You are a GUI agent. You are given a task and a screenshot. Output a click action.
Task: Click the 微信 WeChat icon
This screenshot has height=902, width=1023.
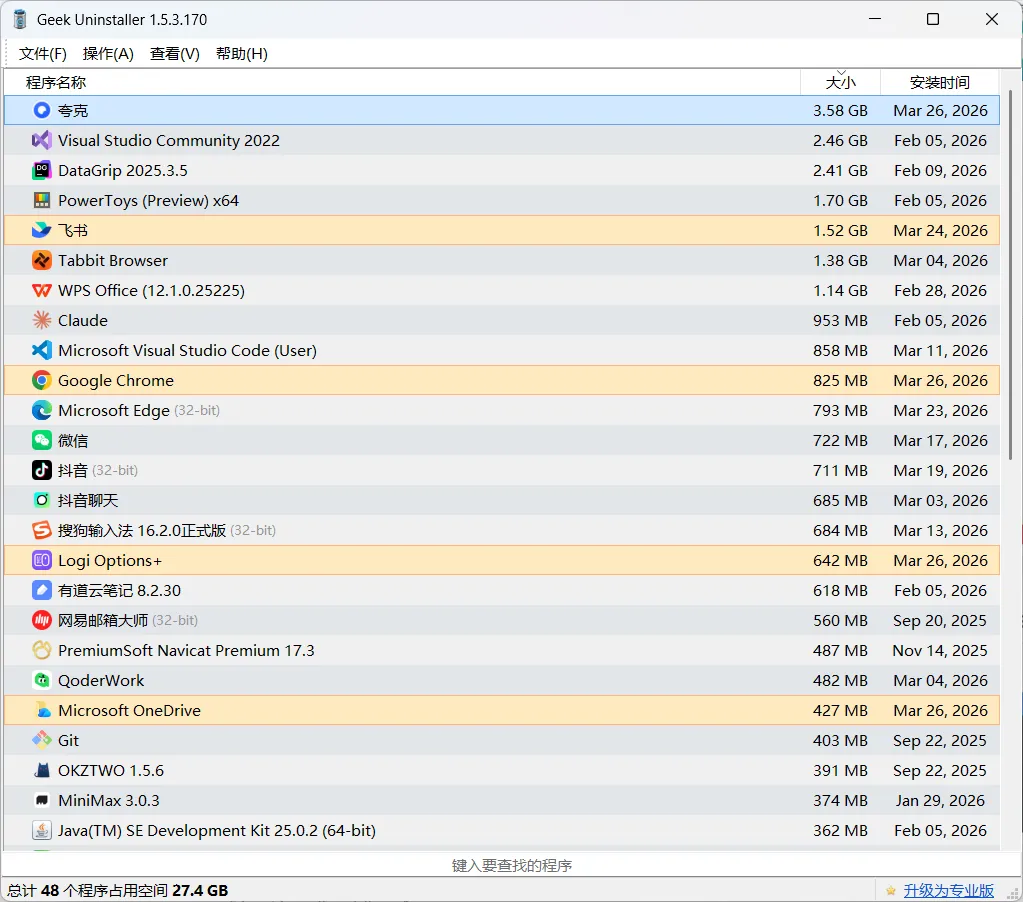[x=42, y=440]
